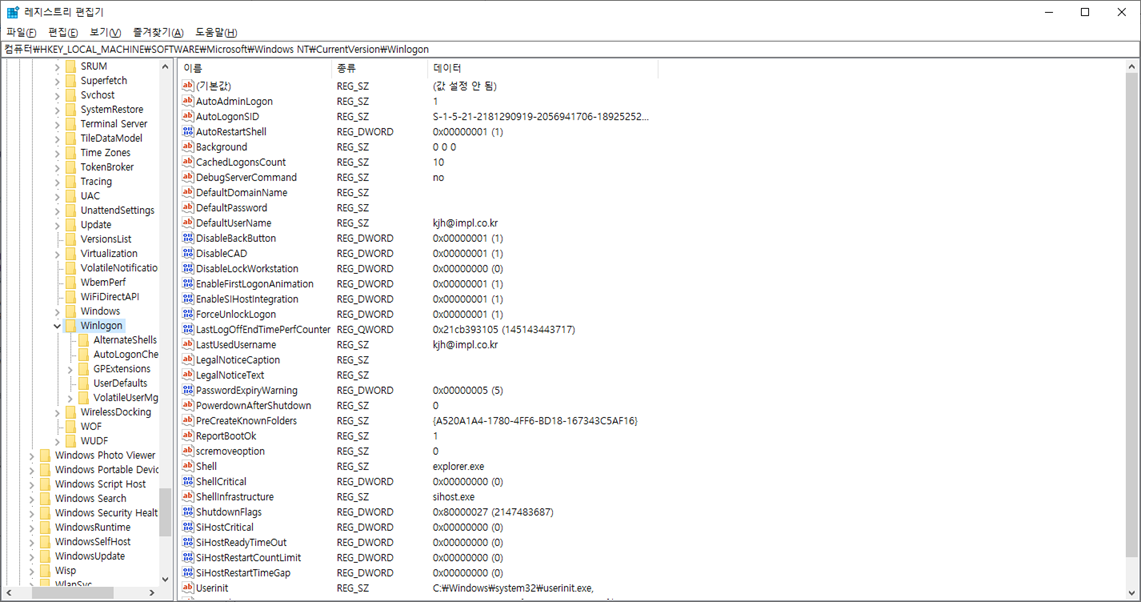The height and width of the screenshot is (602, 1141).
Task: Expand the VolatileUserMg subkey
Action: (x=70, y=398)
